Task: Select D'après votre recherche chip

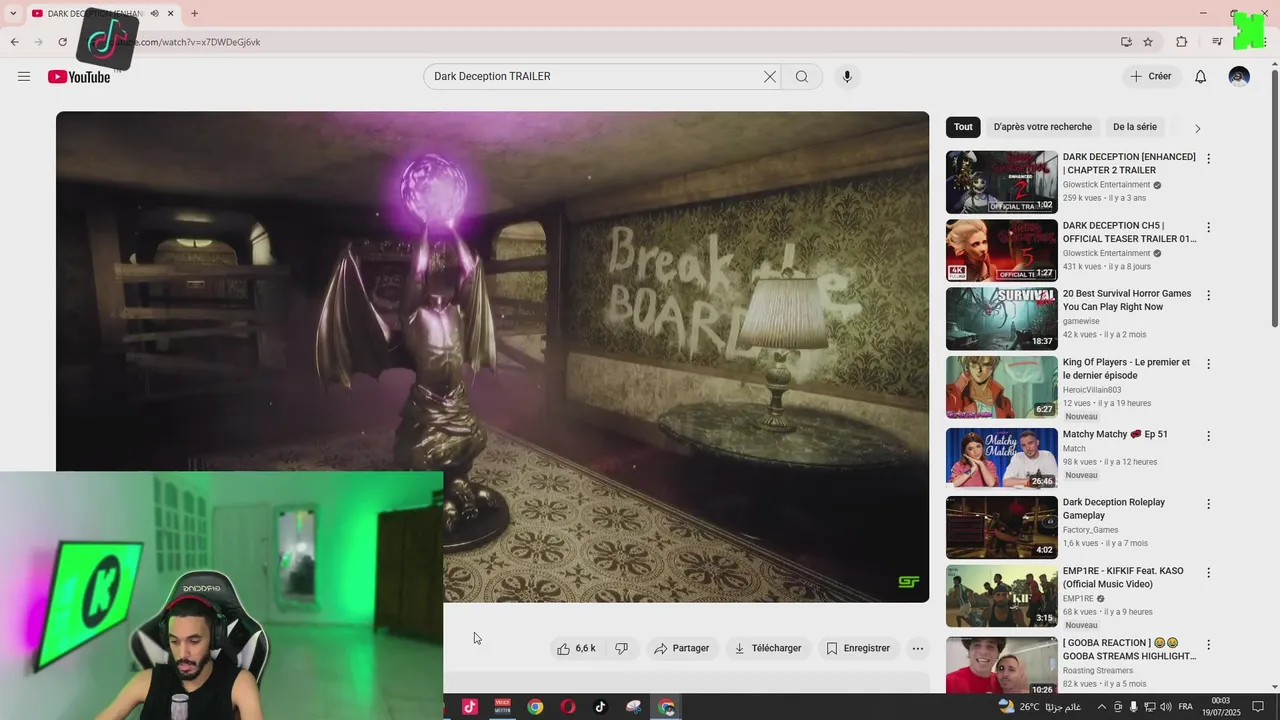Action: [x=1043, y=127]
